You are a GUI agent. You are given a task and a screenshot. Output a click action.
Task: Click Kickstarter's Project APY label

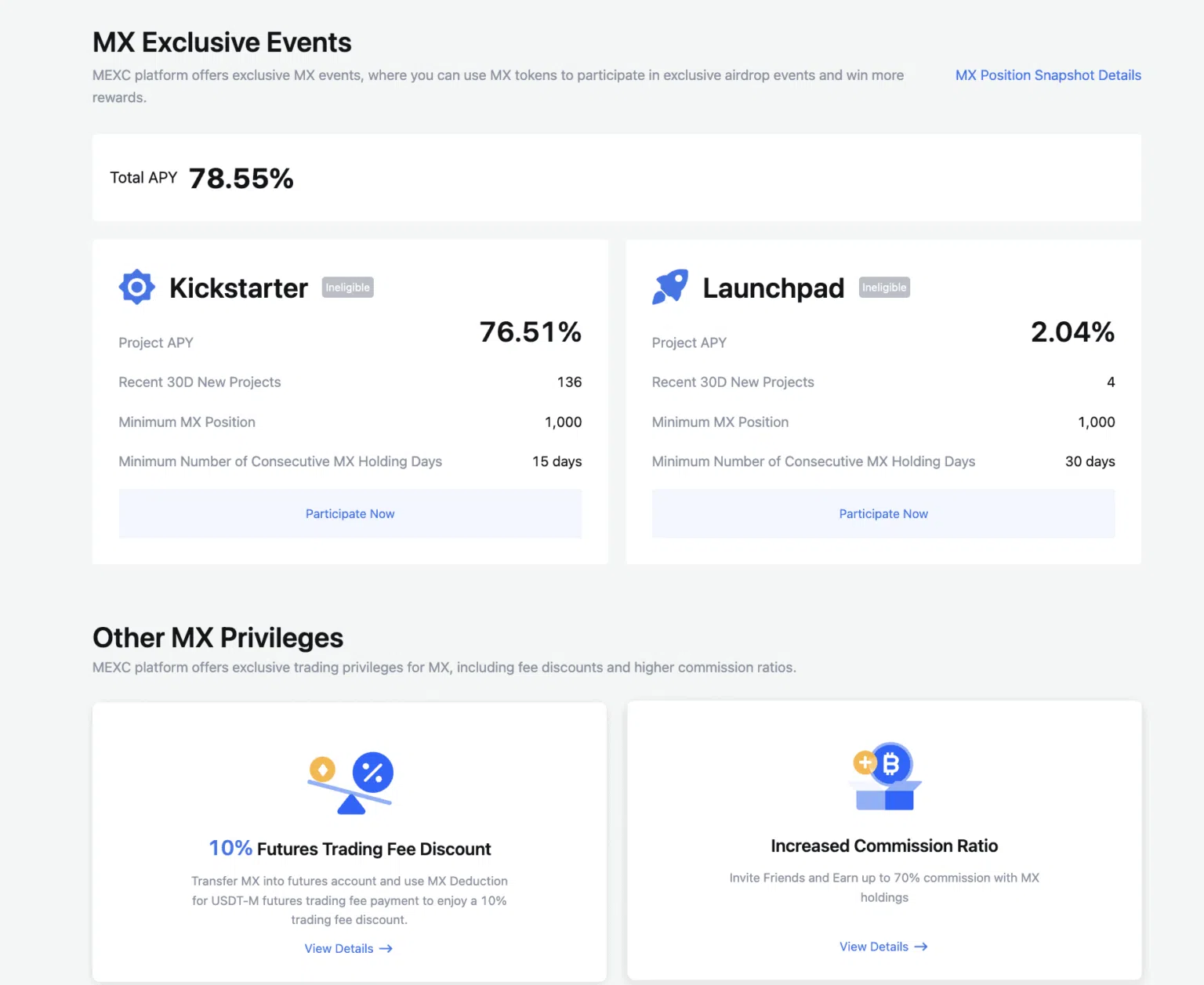(156, 342)
